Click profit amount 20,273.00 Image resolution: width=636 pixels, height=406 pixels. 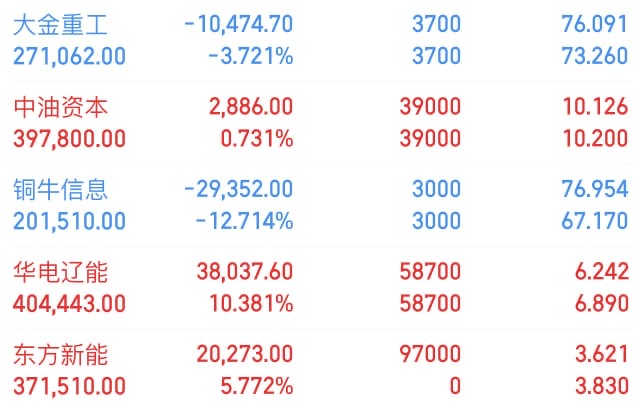(x=246, y=353)
